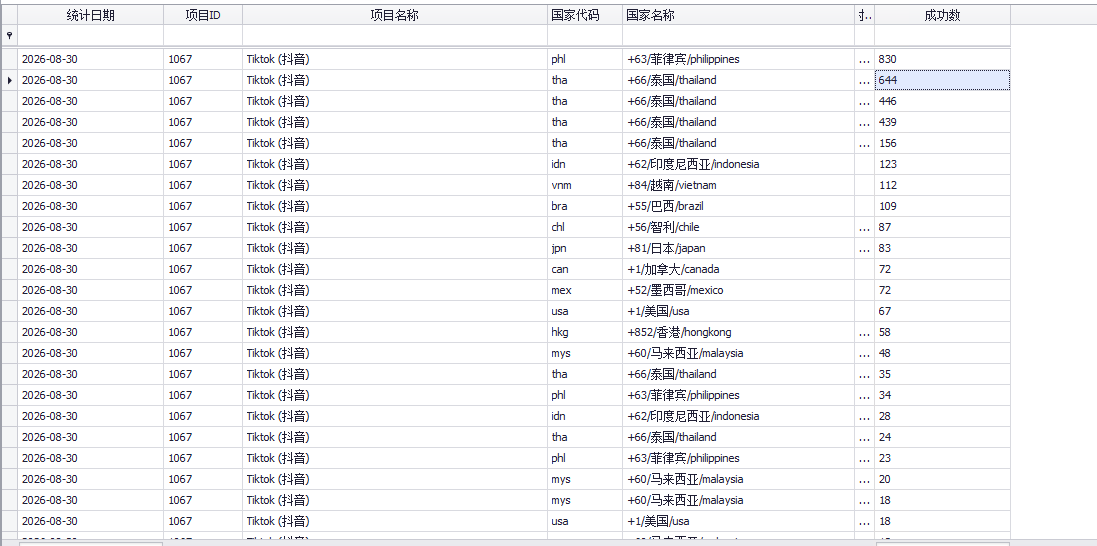Click date 2026-08-30 in the vnm row

click(x=90, y=186)
